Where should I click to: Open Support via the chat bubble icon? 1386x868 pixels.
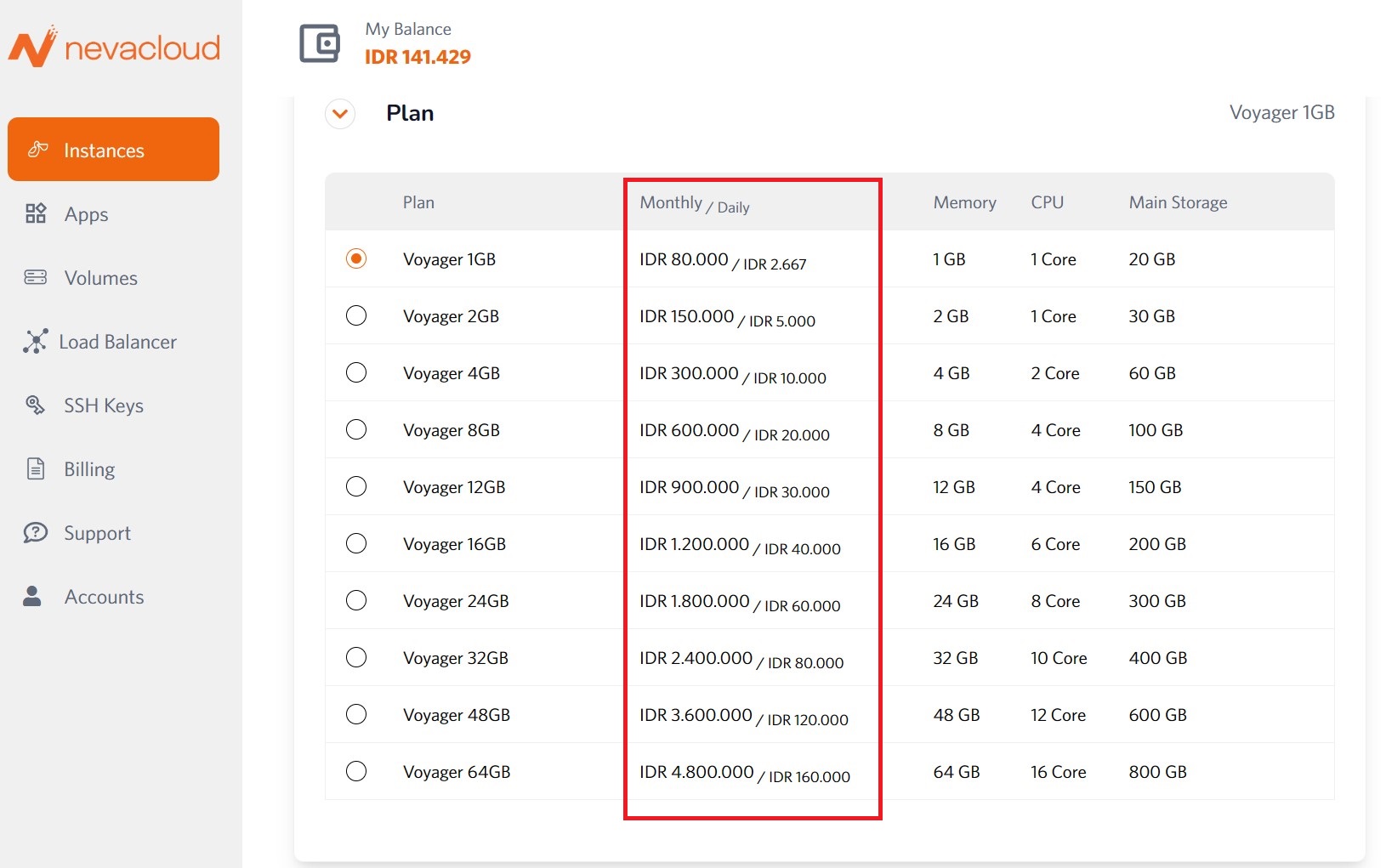pyautogui.click(x=35, y=533)
